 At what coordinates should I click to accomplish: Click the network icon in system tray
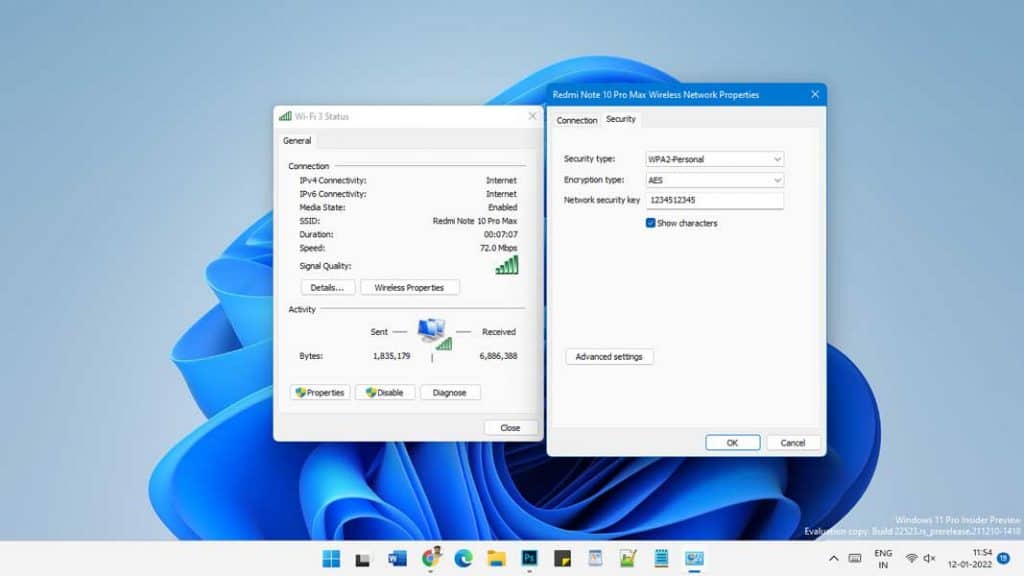click(x=911, y=558)
